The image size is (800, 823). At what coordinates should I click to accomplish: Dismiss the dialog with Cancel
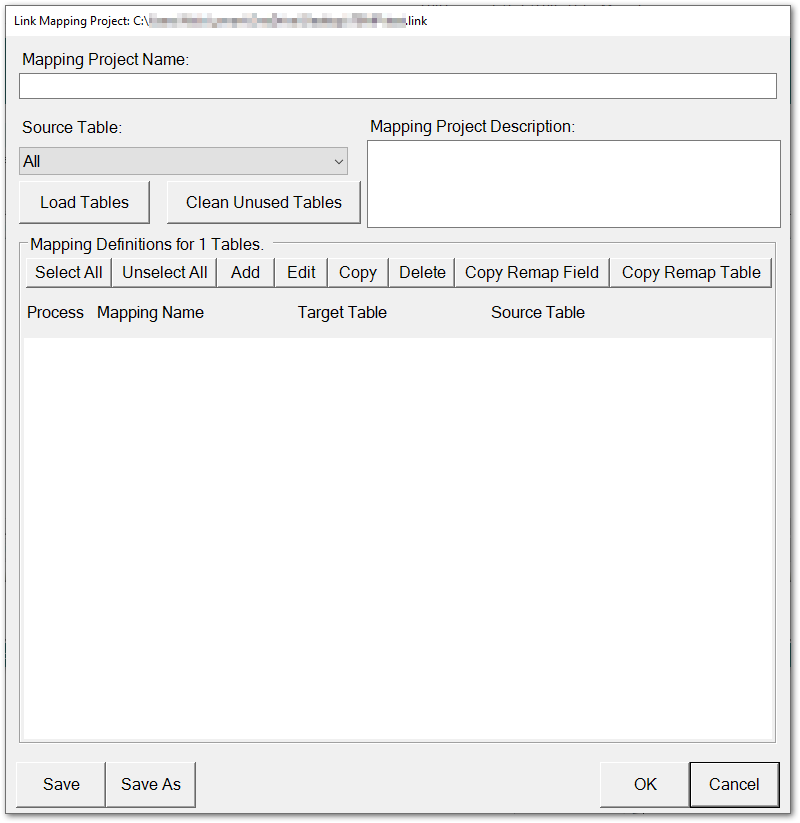(x=734, y=784)
